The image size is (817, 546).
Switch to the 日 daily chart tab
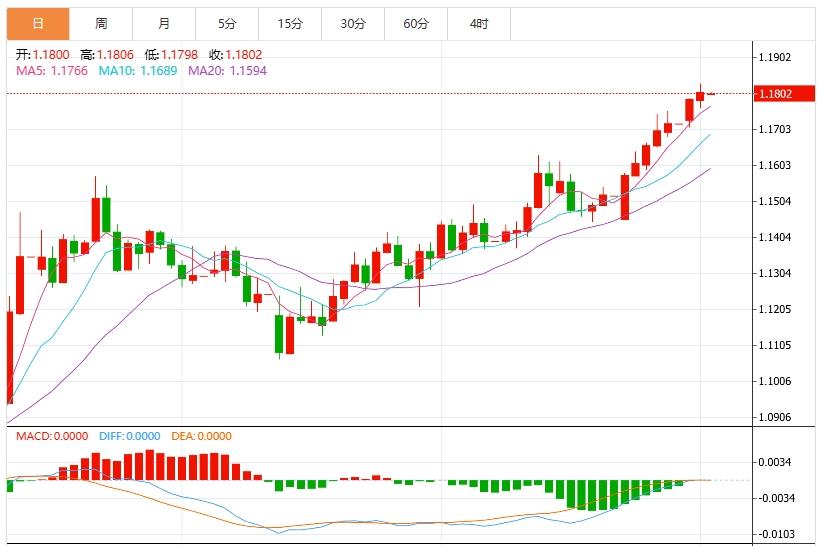click(x=38, y=23)
